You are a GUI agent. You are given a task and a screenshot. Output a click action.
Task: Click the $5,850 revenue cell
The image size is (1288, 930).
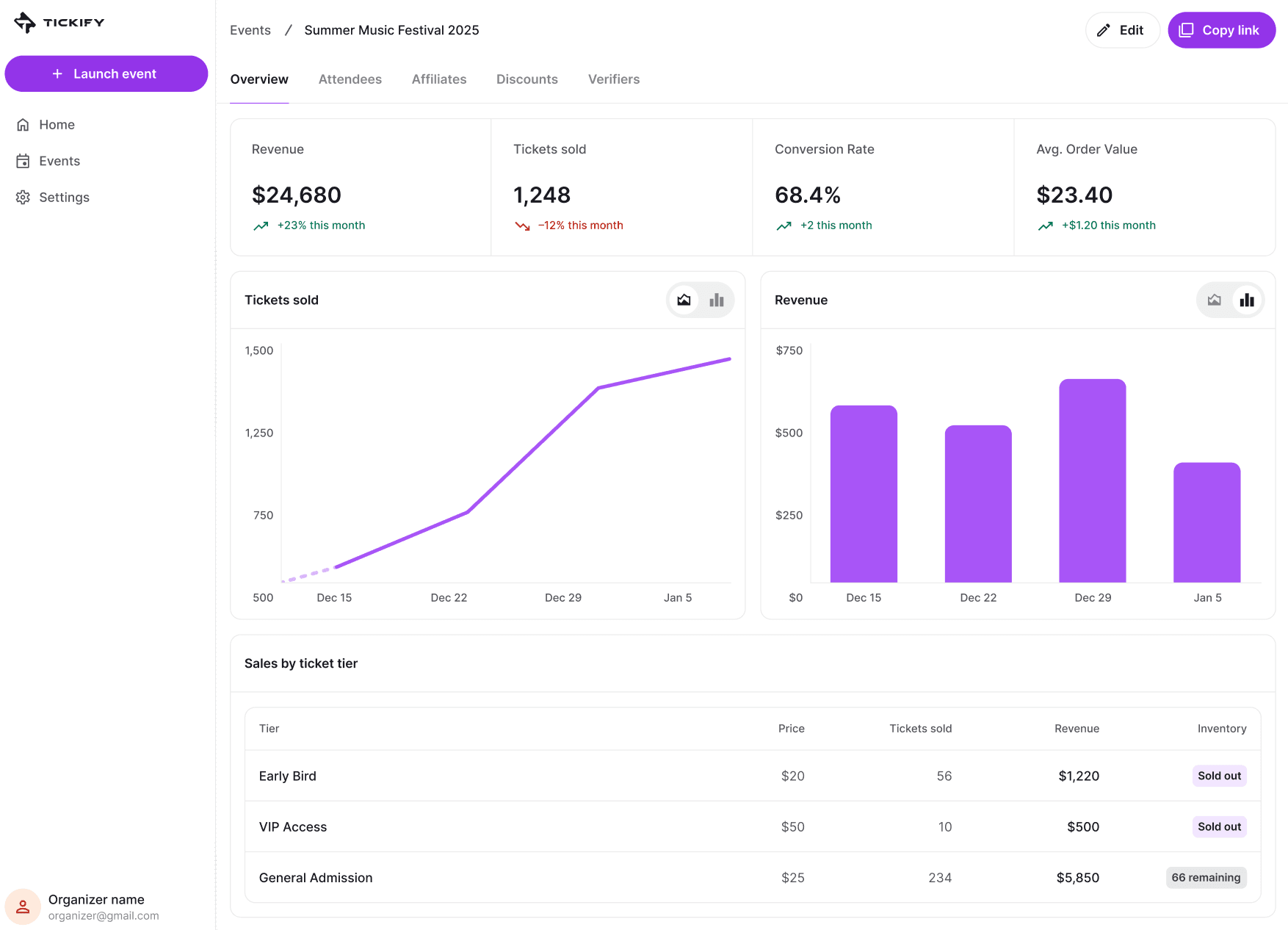click(x=1077, y=878)
